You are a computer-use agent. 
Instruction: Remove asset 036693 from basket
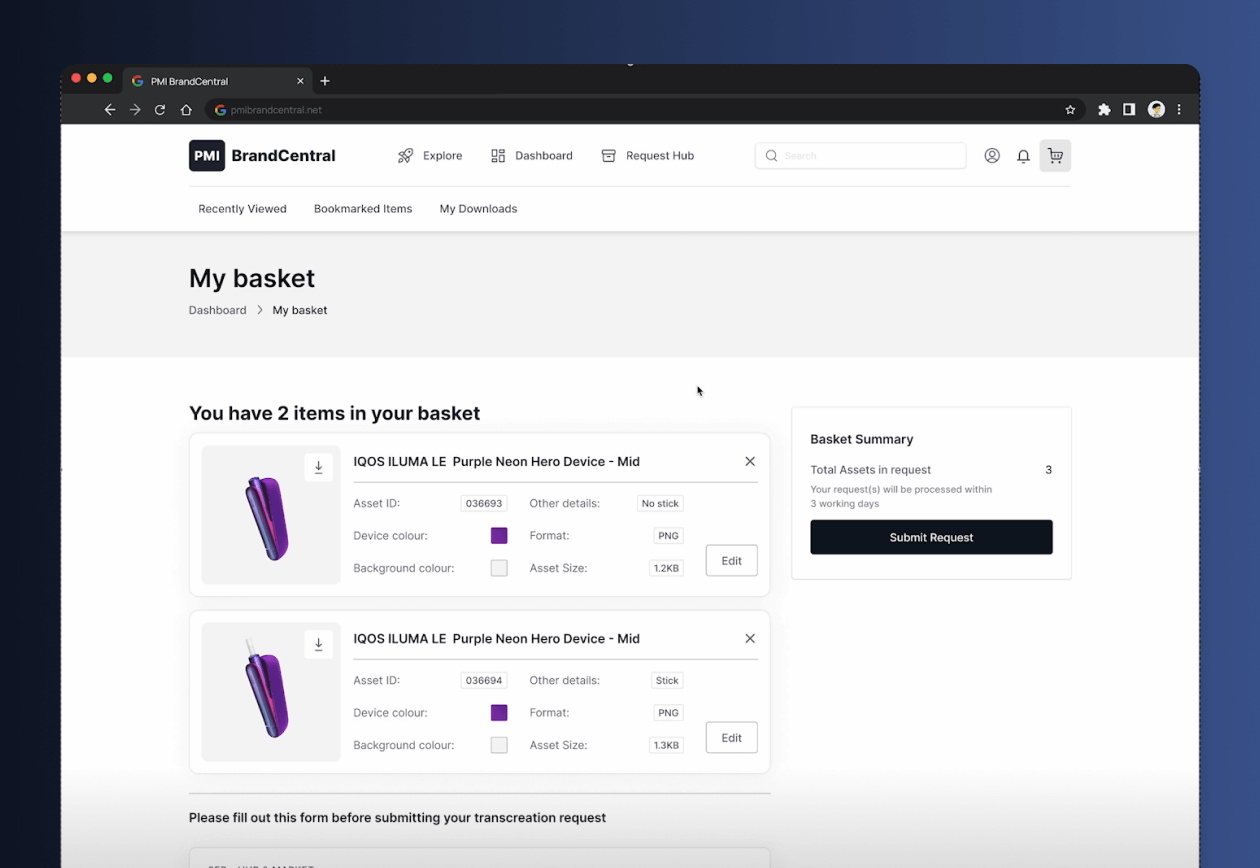pos(750,461)
